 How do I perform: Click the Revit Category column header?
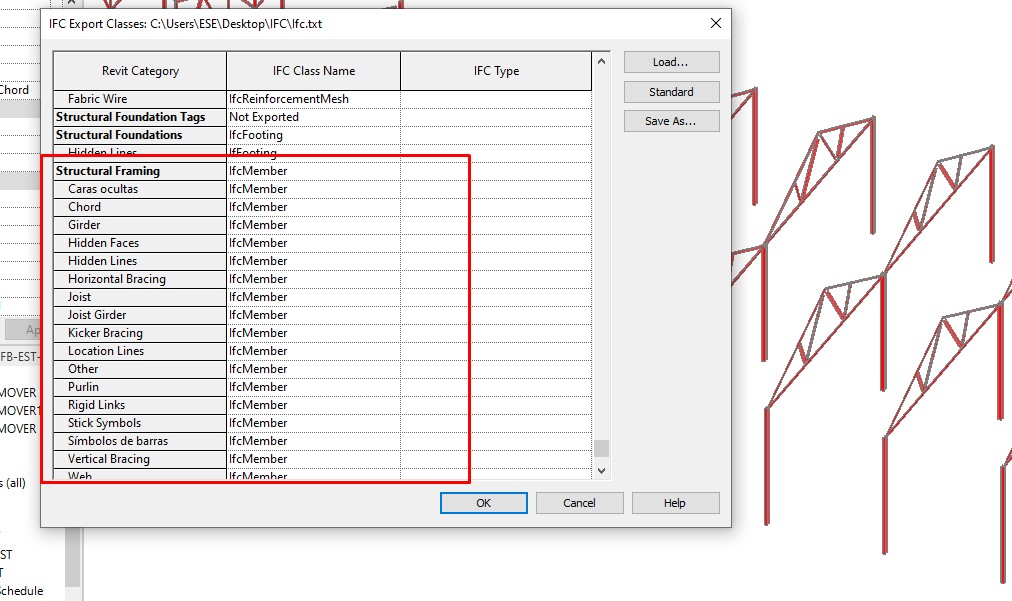pyautogui.click(x=140, y=70)
